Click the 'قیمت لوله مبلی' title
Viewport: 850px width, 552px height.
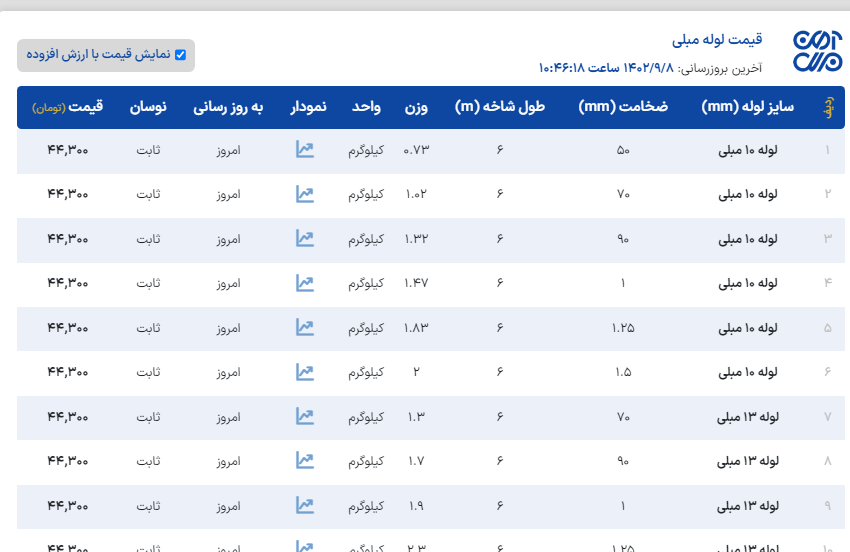coord(717,40)
